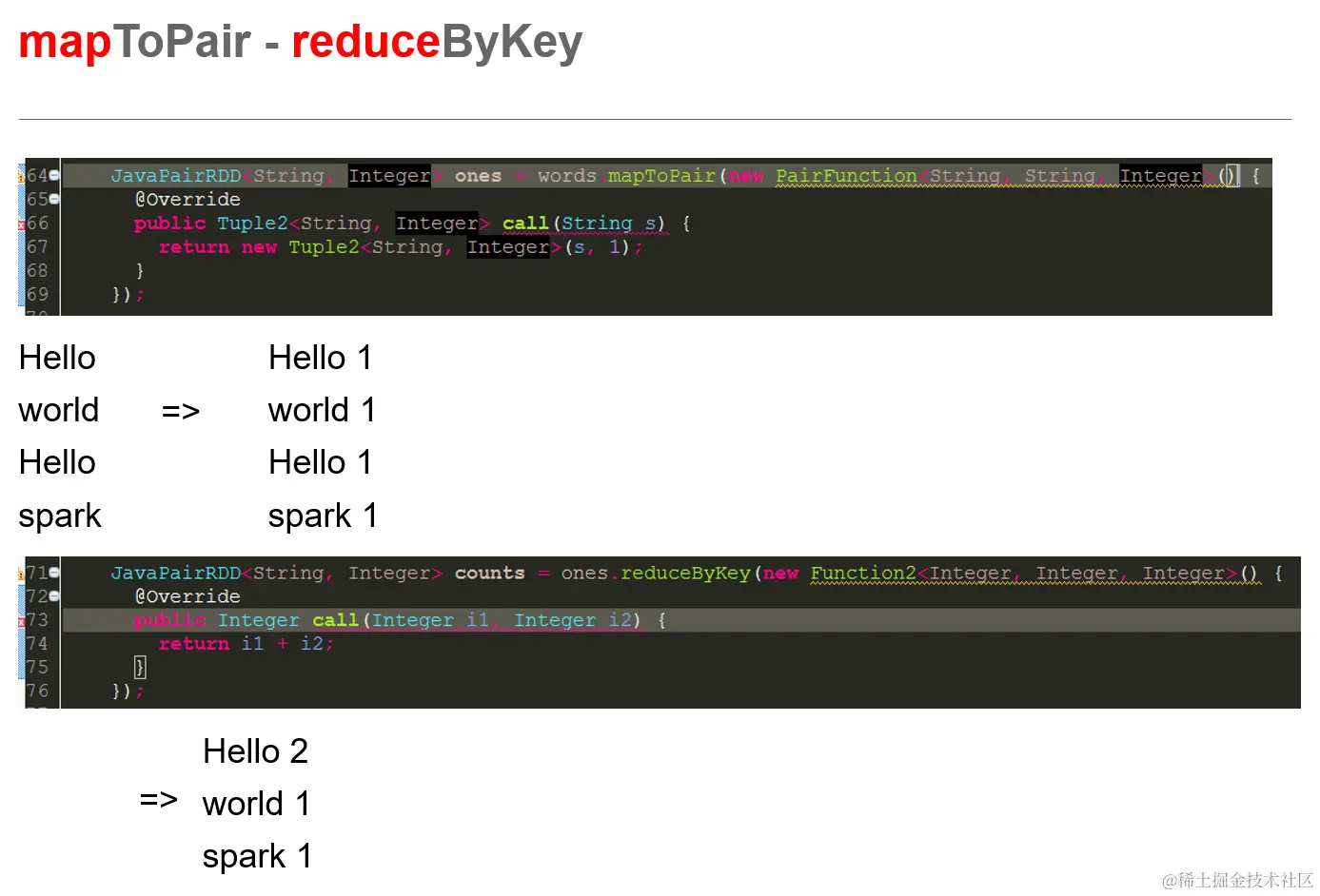1320x896 pixels.
Task: Click "@Override" on line 65
Action: click(187, 200)
